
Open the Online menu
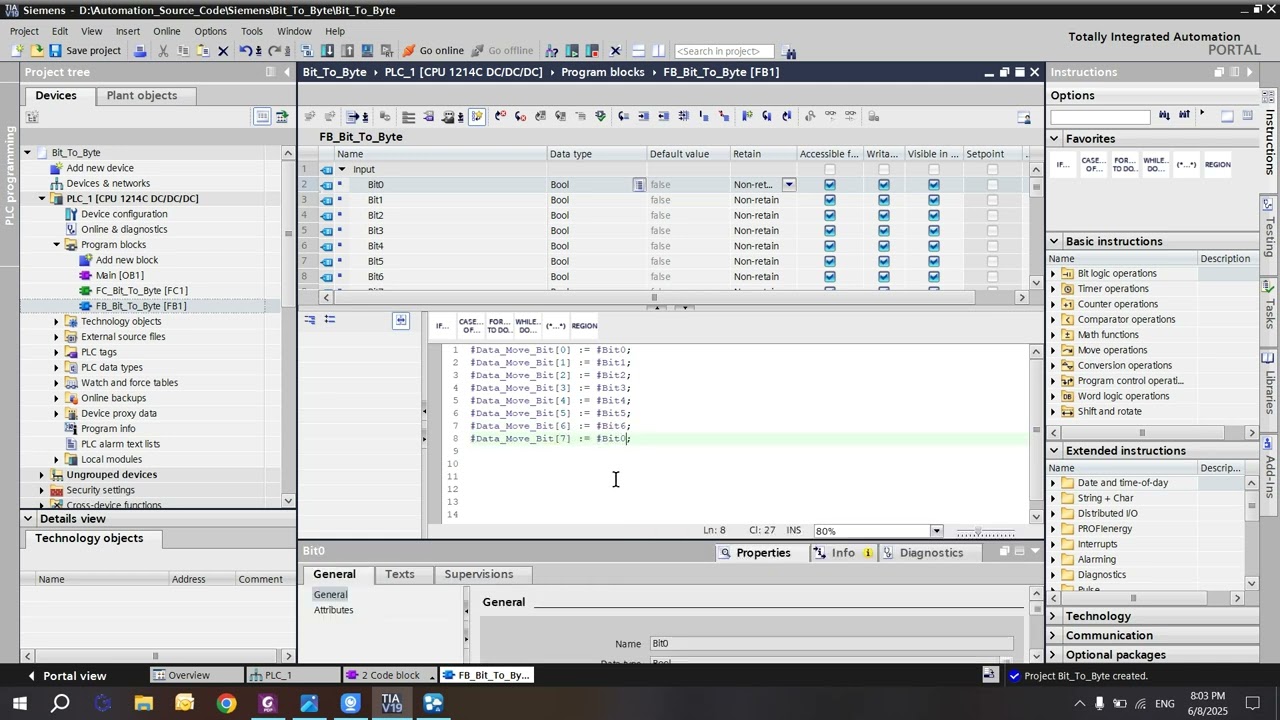[x=167, y=31]
